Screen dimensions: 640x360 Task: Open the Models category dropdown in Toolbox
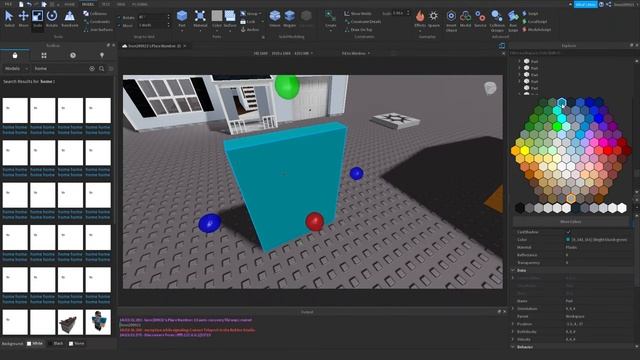pos(16,69)
